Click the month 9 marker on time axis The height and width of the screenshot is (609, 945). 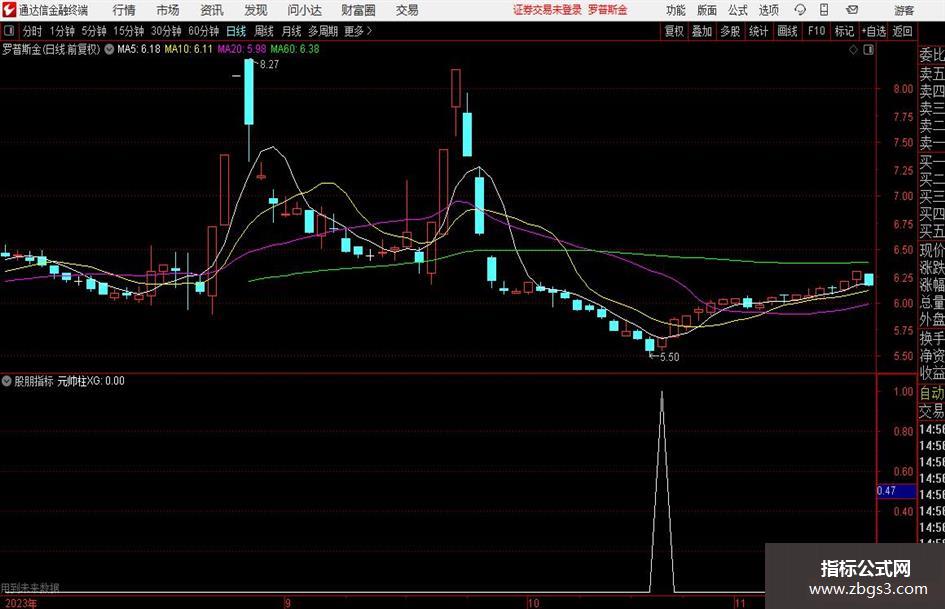coord(288,603)
